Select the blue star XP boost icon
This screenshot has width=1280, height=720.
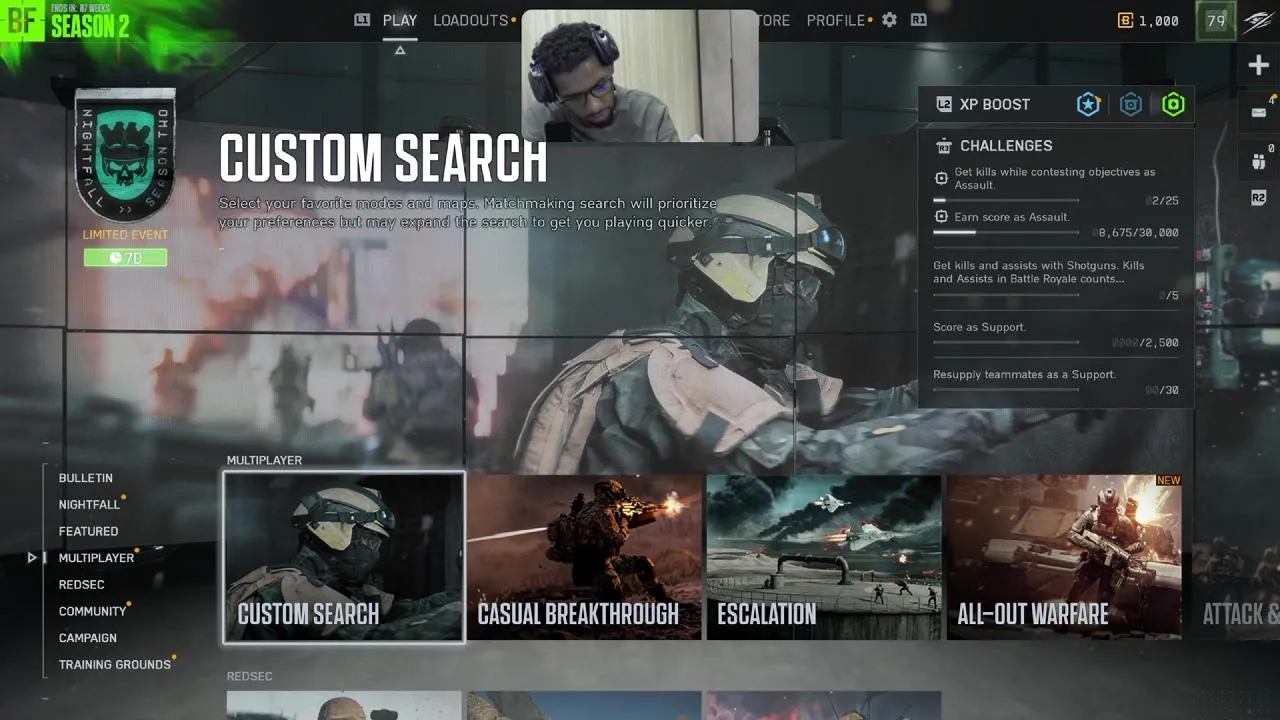1088,104
